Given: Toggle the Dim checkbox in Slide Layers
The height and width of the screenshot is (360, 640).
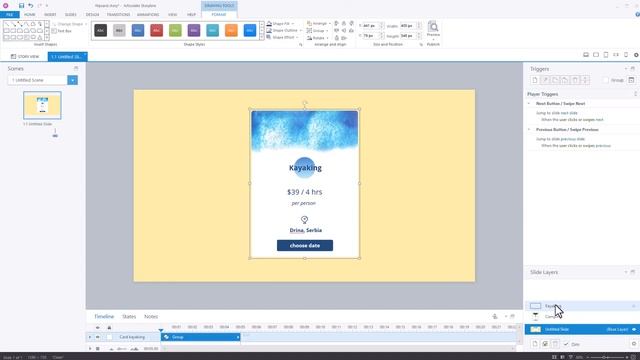Looking at the screenshot, I should click(x=566, y=344).
